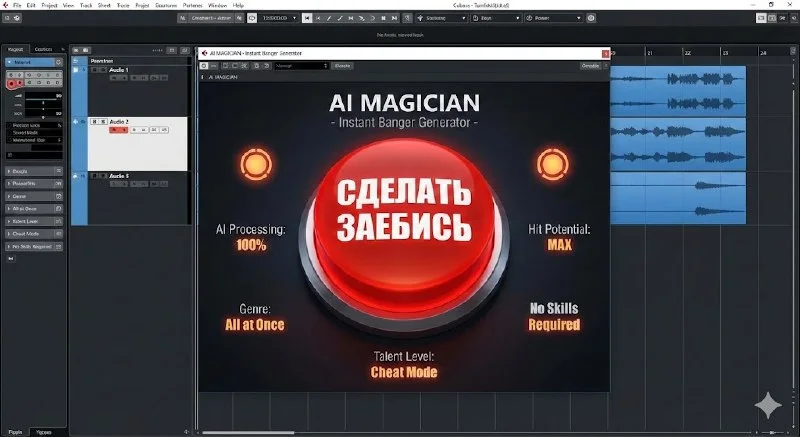Toggle the red record-enable button in Inspector

[13, 84]
